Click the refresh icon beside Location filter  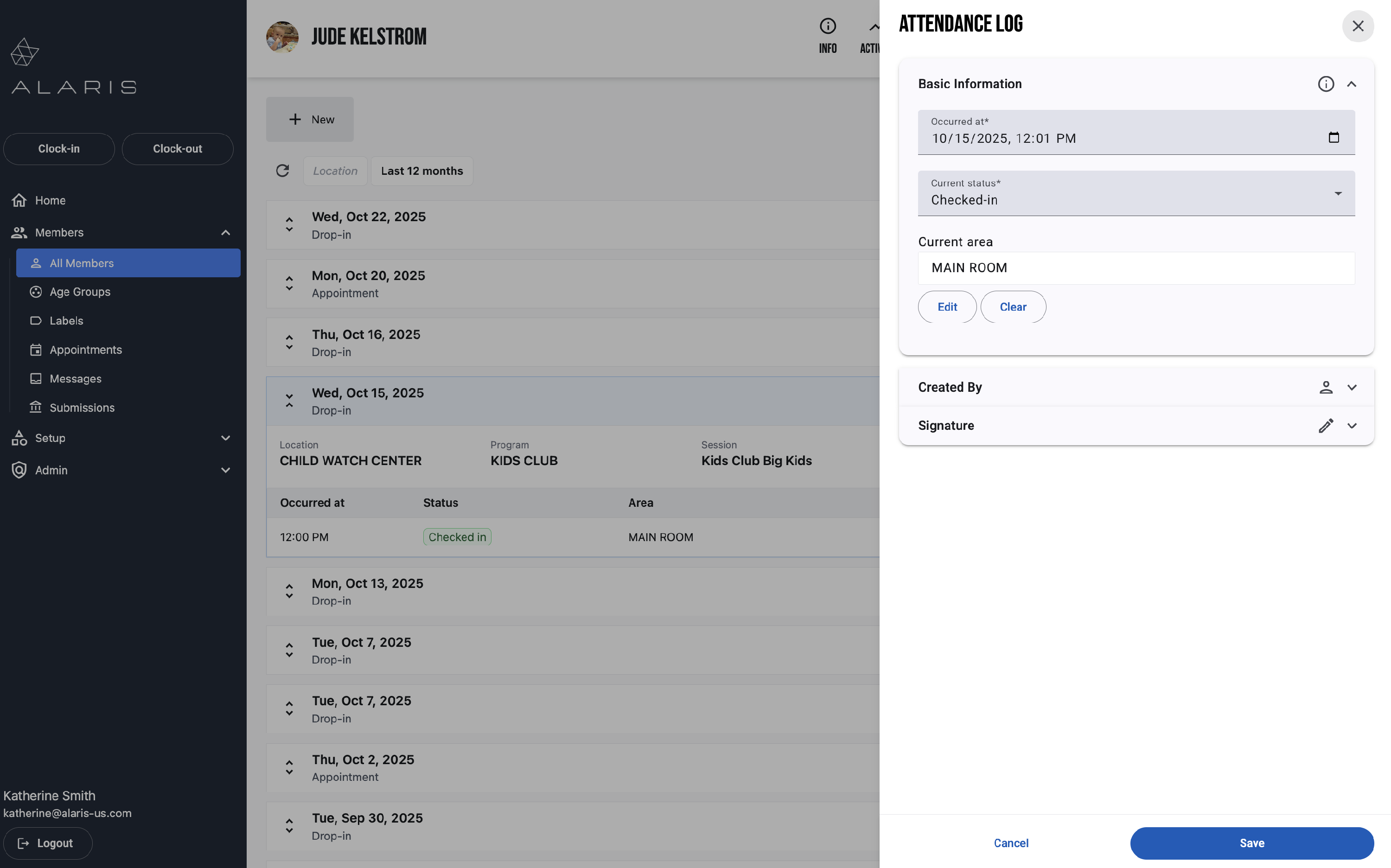[282, 171]
